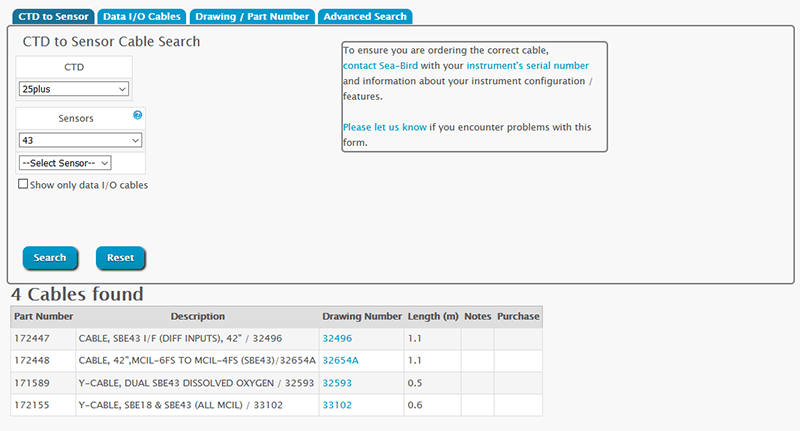800x431 pixels.
Task: Select the DUAL SBE43 DISSOLVED OXYGEN description
Action: coord(196,383)
